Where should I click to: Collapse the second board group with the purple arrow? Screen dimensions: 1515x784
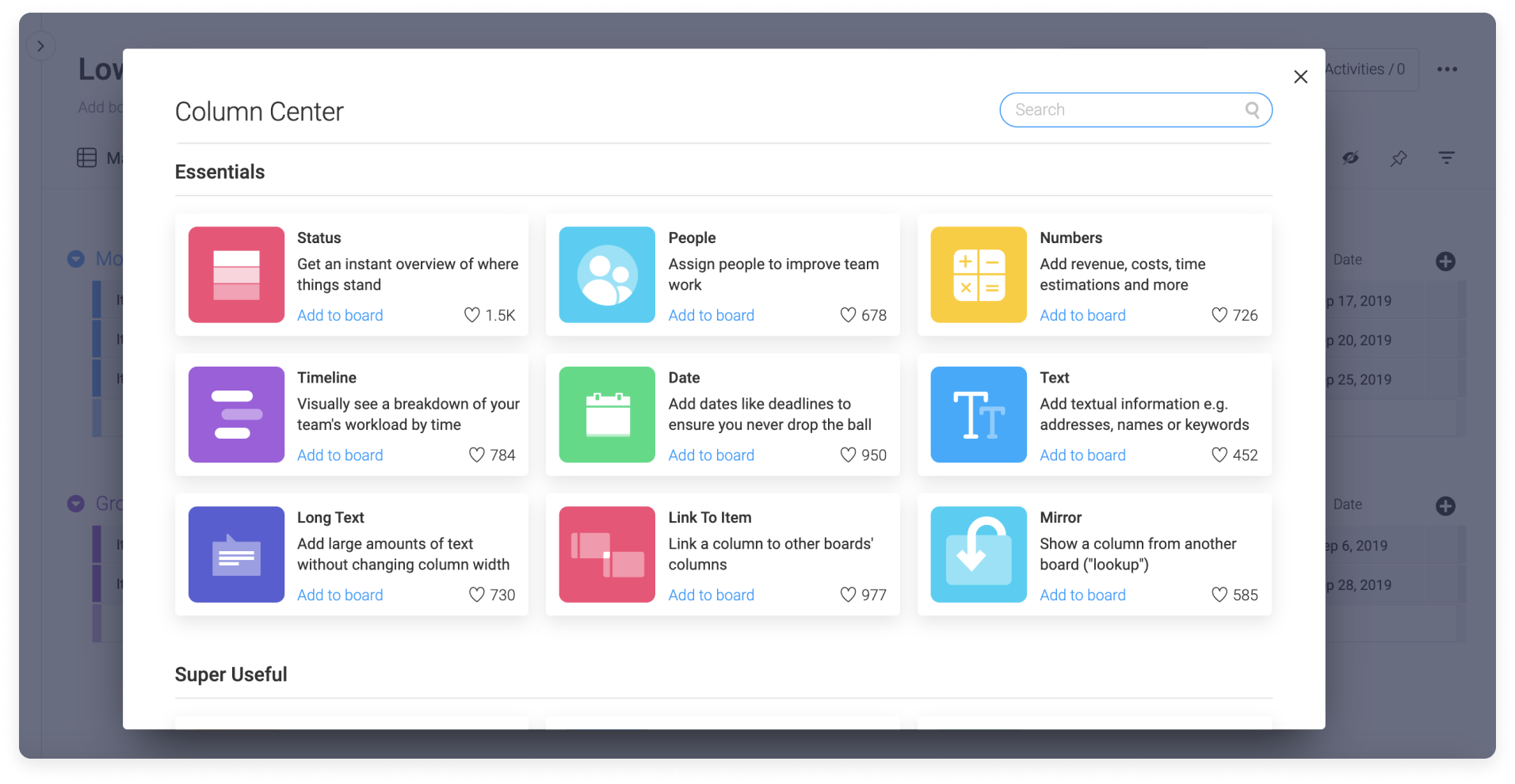(x=76, y=504)
